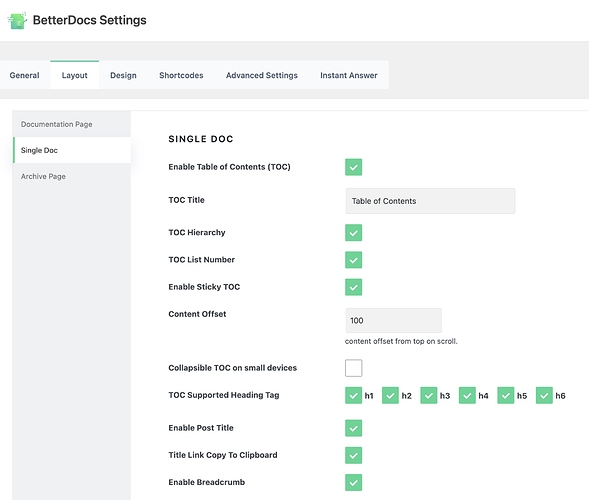The height and width of the screenshot is (500, 589).
Task: Enable Collapsible TOC on small devices
Action: click(x=353, y=368)
